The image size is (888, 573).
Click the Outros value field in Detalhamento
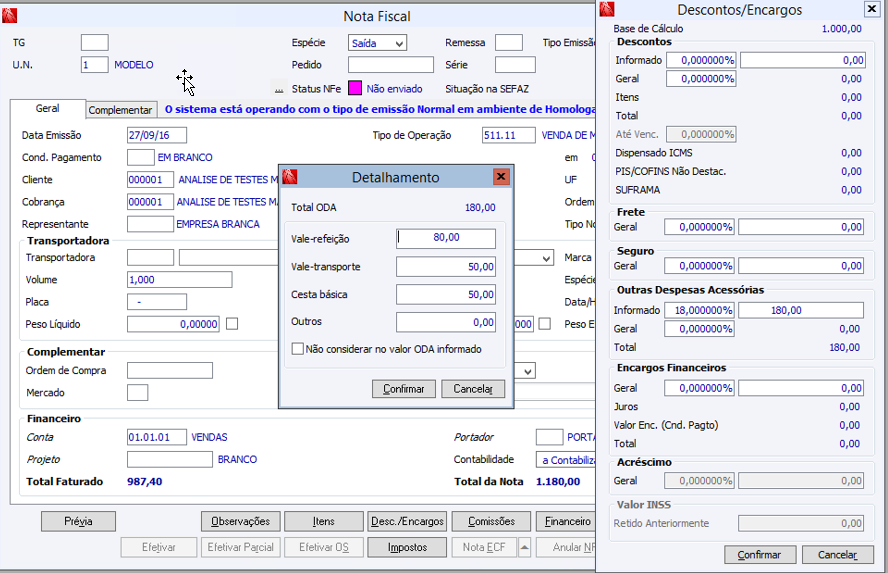[x=446, y=322]
